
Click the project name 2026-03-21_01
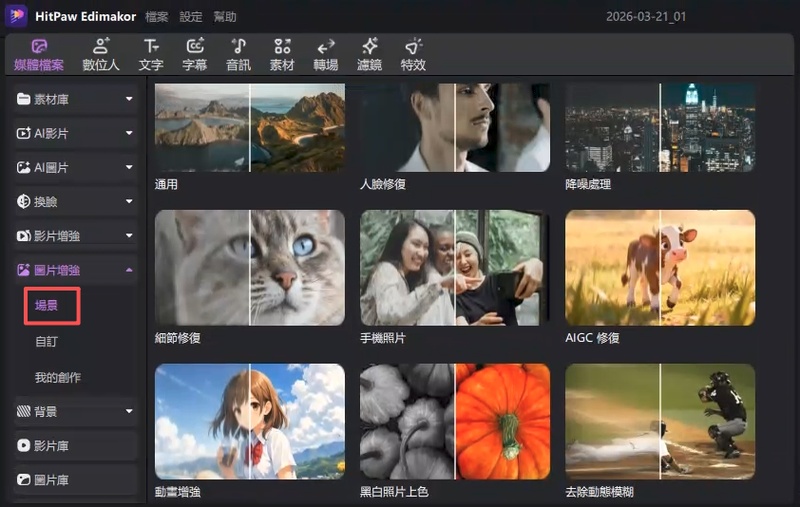point(646,16)
